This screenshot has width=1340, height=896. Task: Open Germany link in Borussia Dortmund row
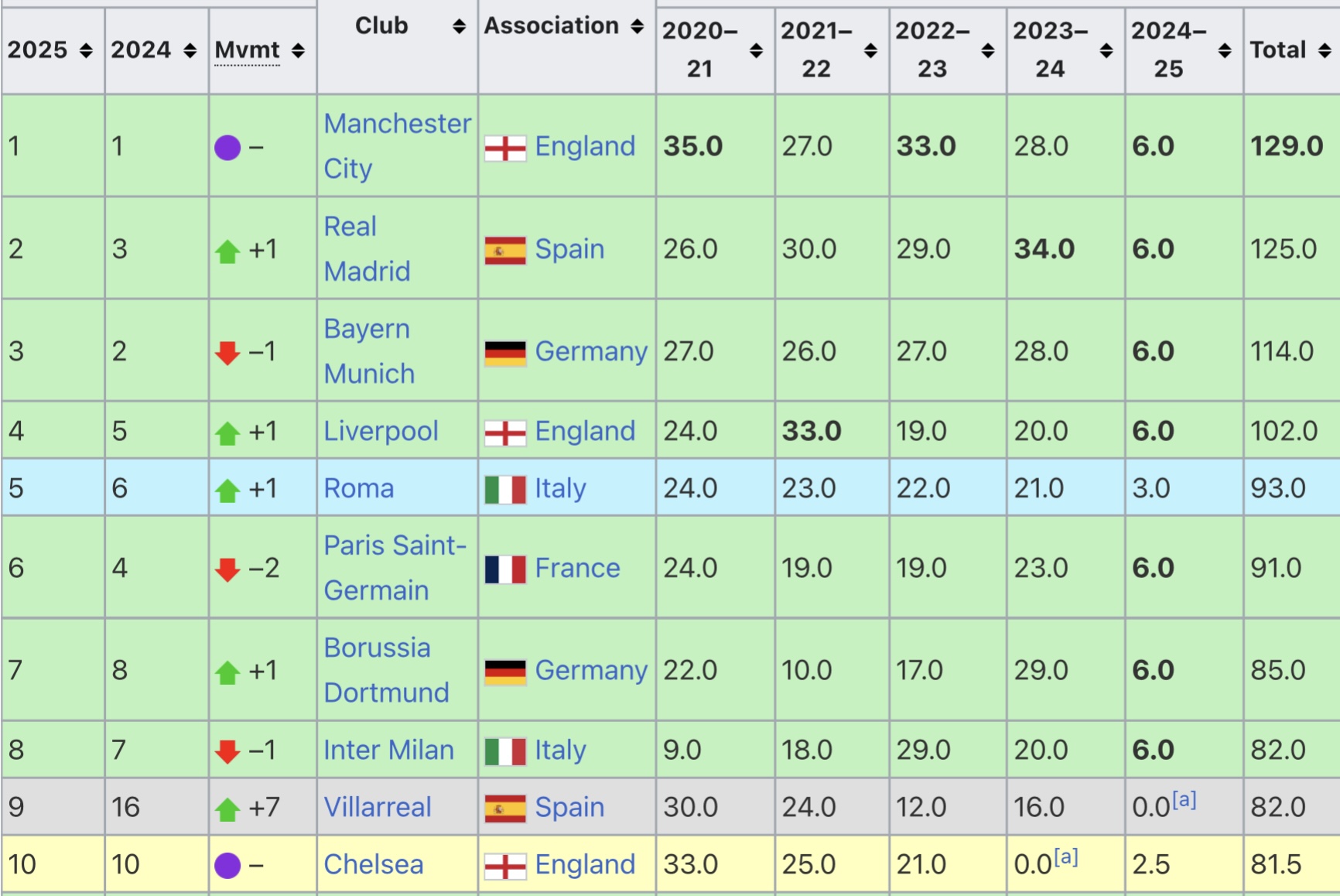click(591, 670)
